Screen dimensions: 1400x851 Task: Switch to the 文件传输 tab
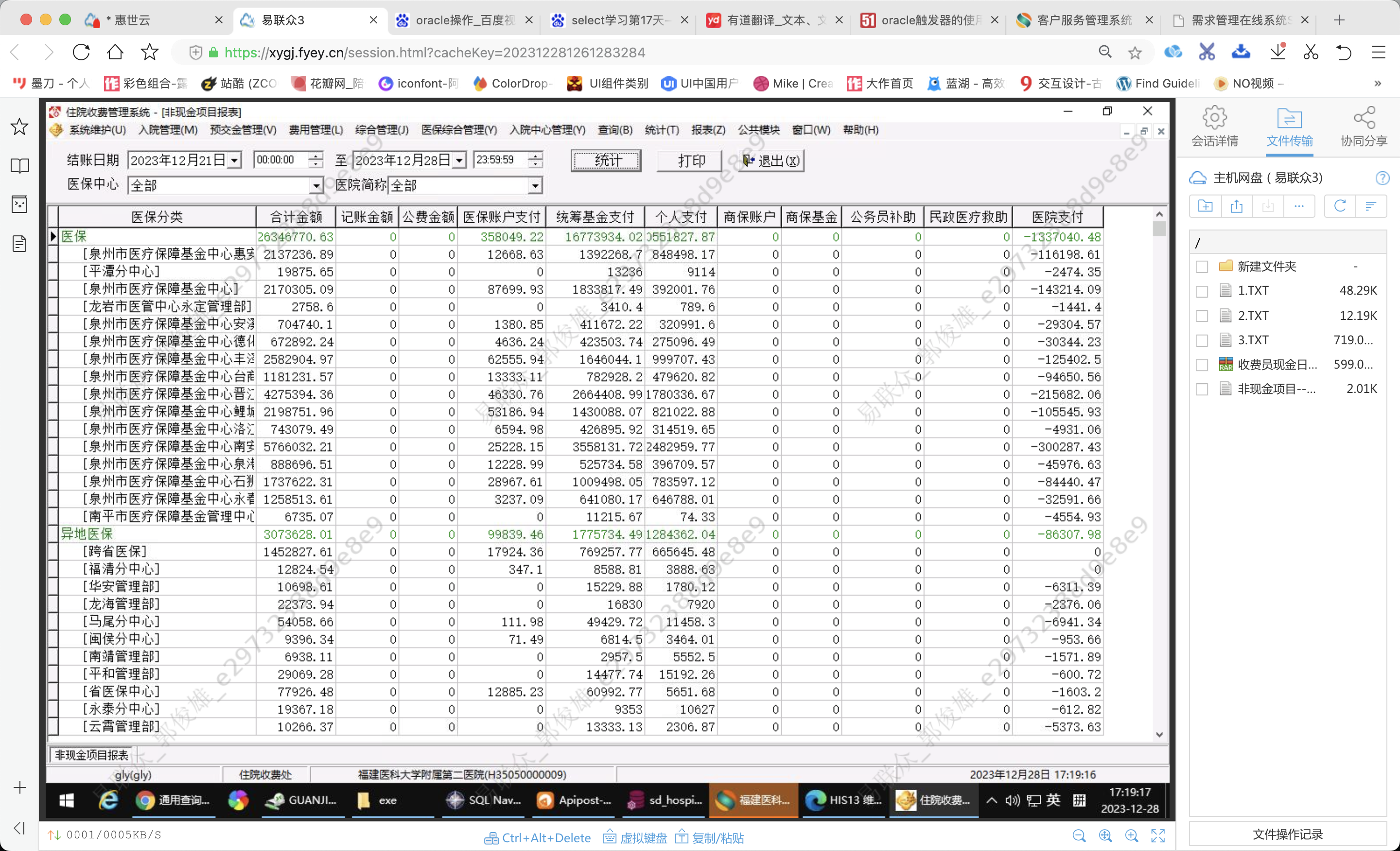pos(1289,128)
